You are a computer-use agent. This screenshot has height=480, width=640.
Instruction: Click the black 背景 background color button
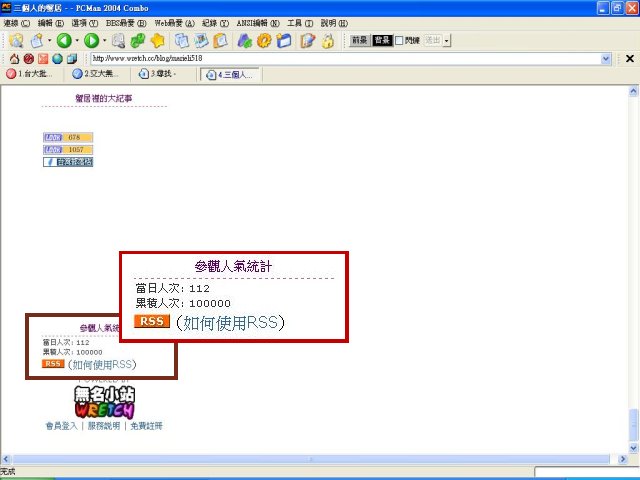pos(382,40)
